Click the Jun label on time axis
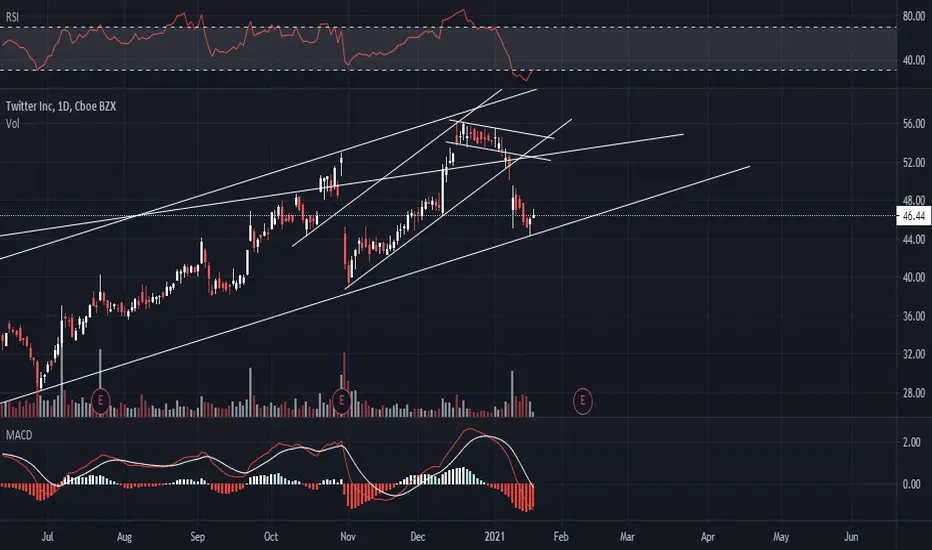Image resolution: width=932 pixels, height=550 pixels. (851, 537)
